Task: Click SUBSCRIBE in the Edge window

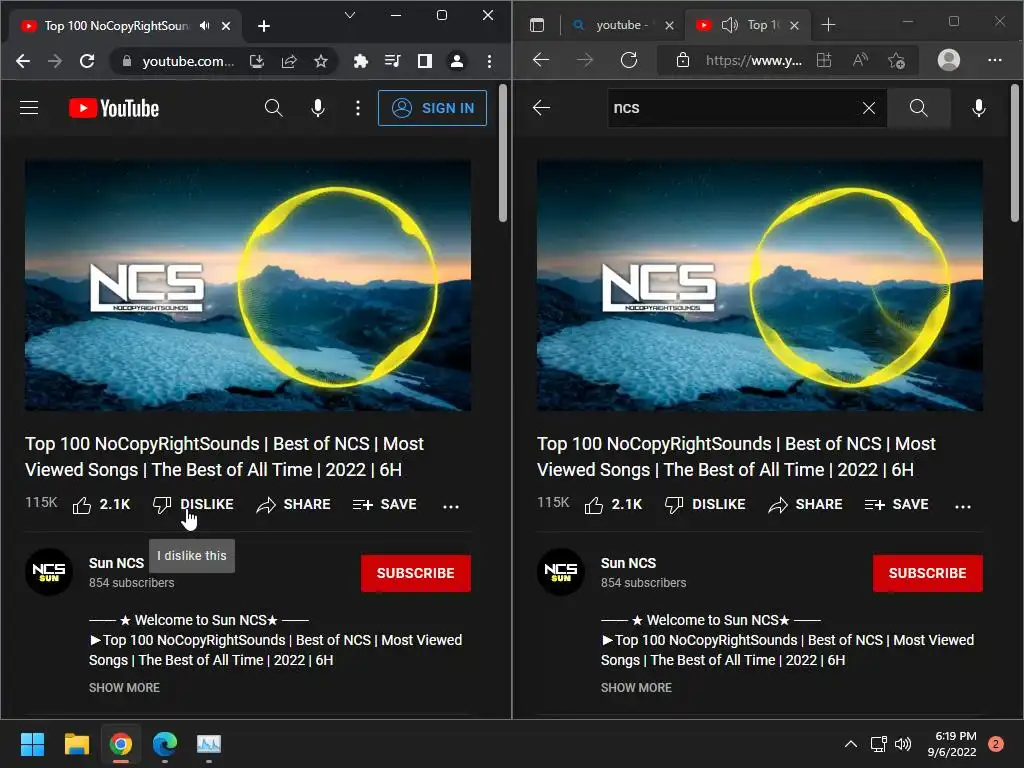Action: coord(927,573)
